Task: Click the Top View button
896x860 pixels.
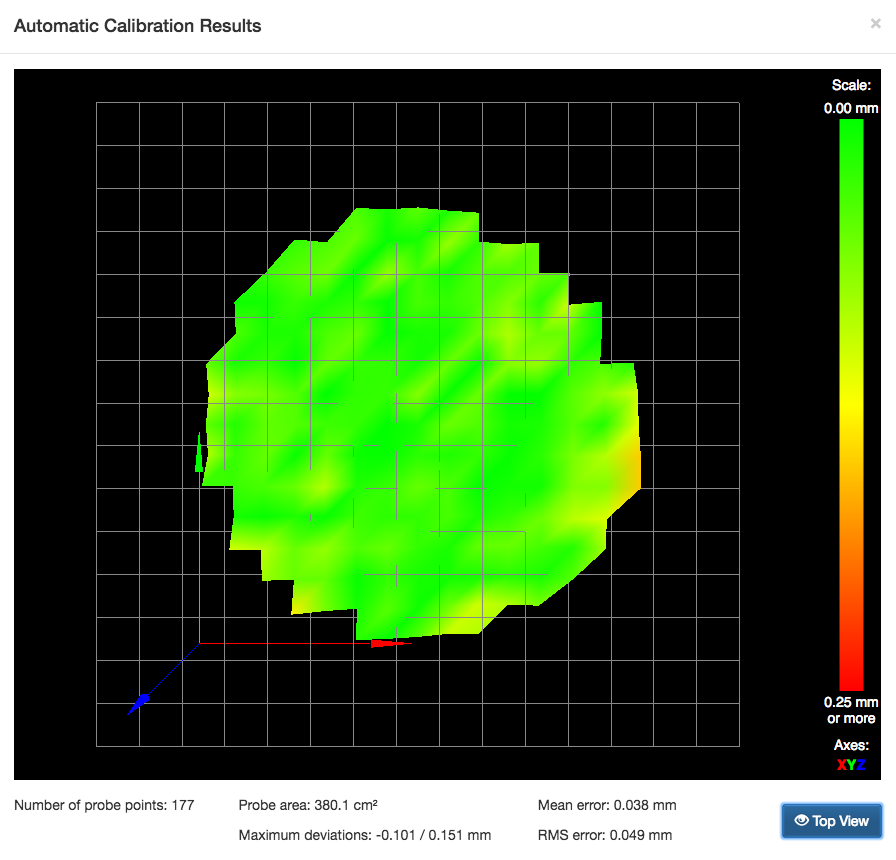Action: point(831,821)
